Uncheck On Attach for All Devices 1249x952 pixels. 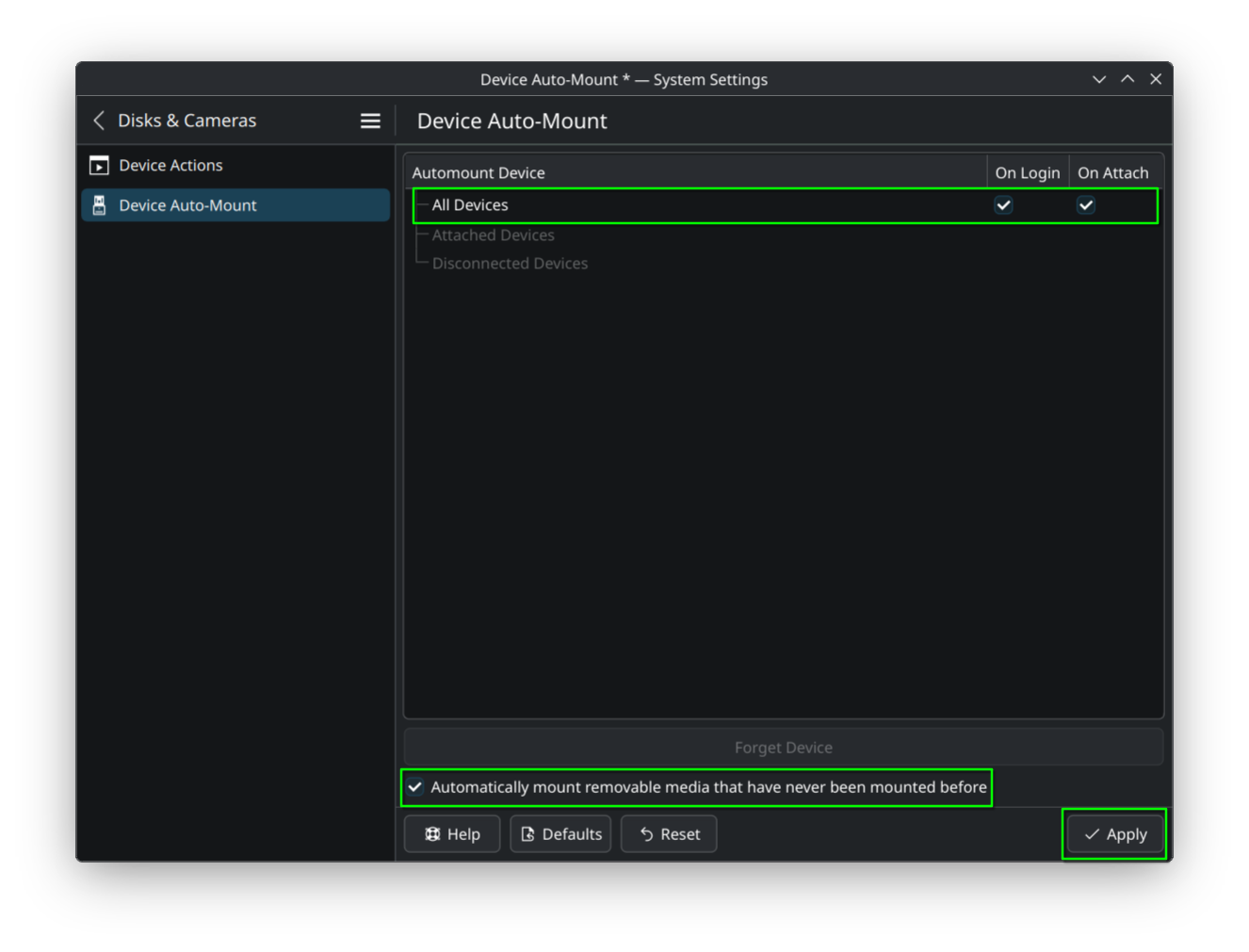[1085, 204]
